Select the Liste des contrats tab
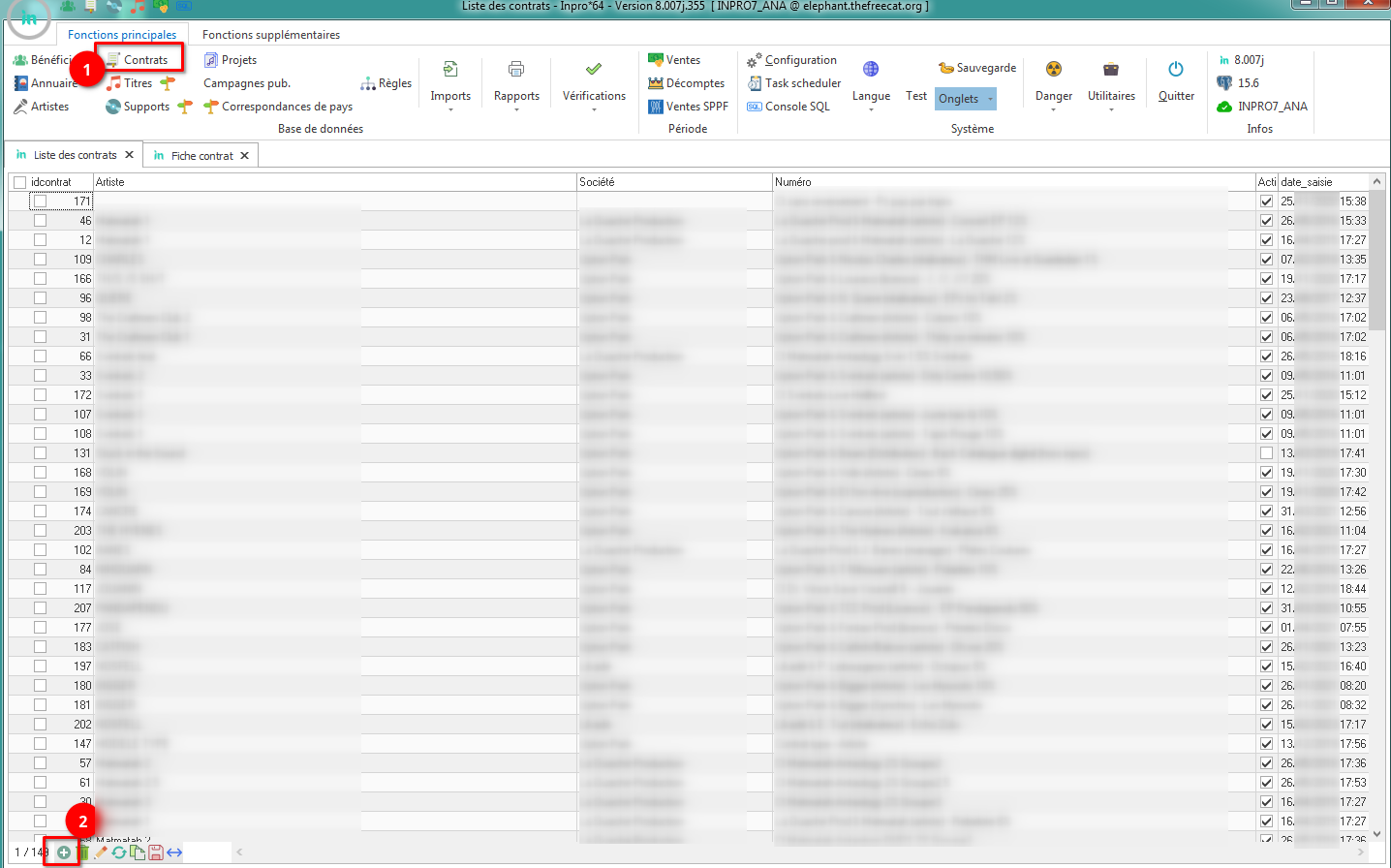The width and height of the screenshot is (1391, 868). pos(75,155)
